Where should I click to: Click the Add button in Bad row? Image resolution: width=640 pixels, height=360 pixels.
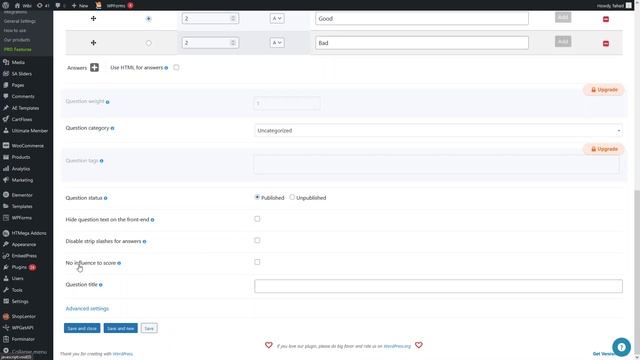[x=563, y=41]
